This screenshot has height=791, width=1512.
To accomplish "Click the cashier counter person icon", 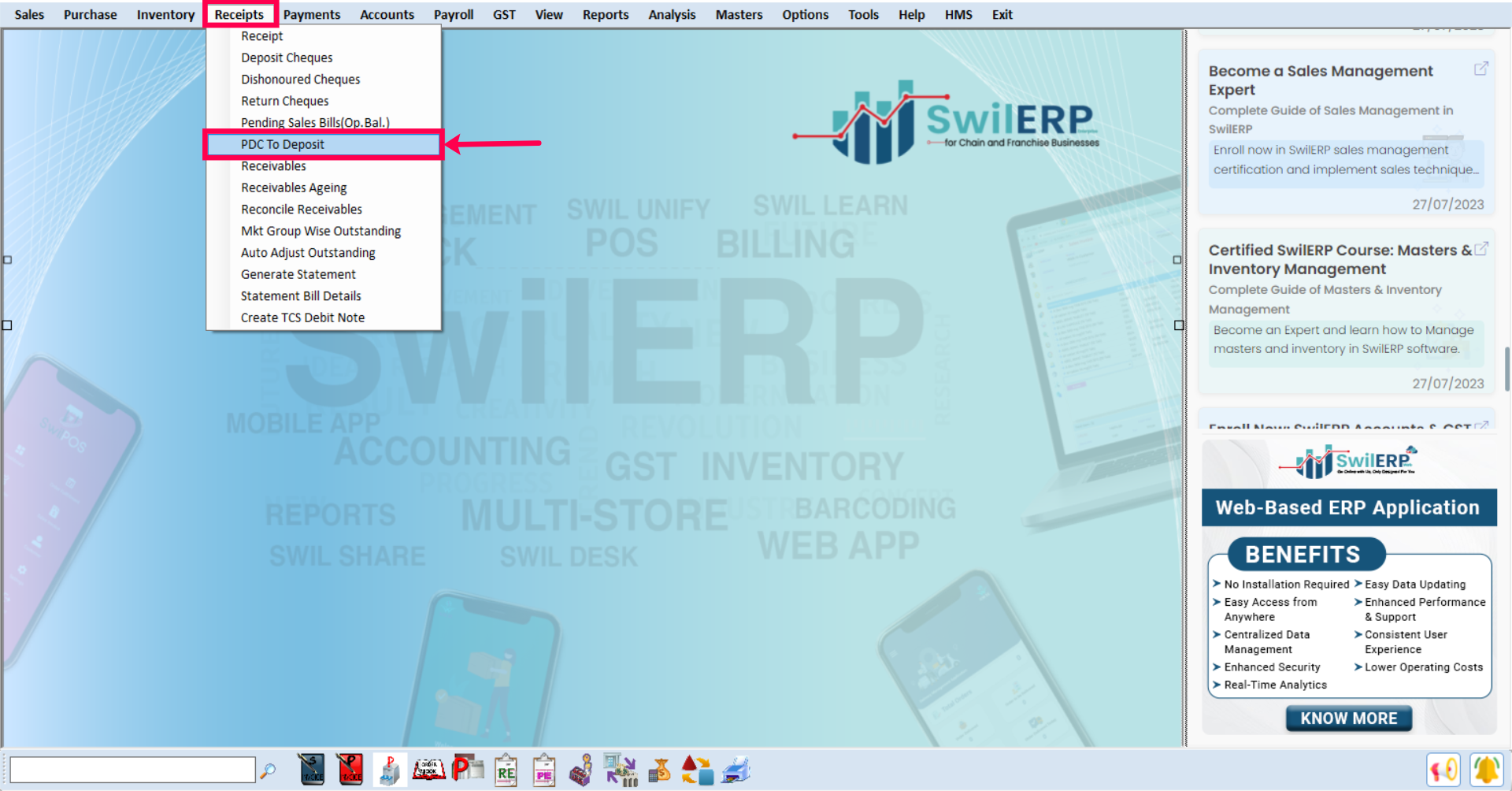I will coord(581,770).
